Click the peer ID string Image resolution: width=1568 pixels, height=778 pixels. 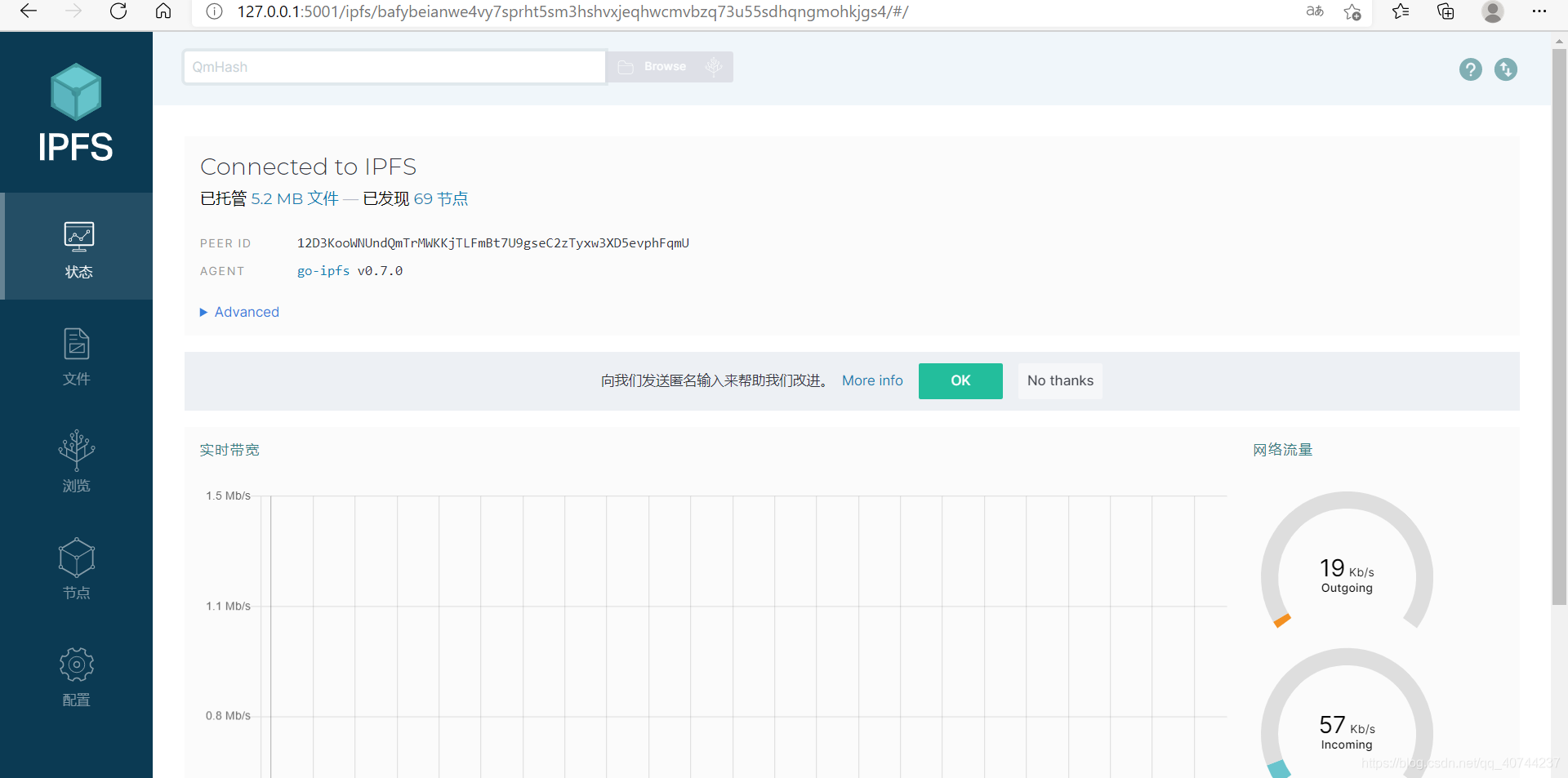(493, 243)
